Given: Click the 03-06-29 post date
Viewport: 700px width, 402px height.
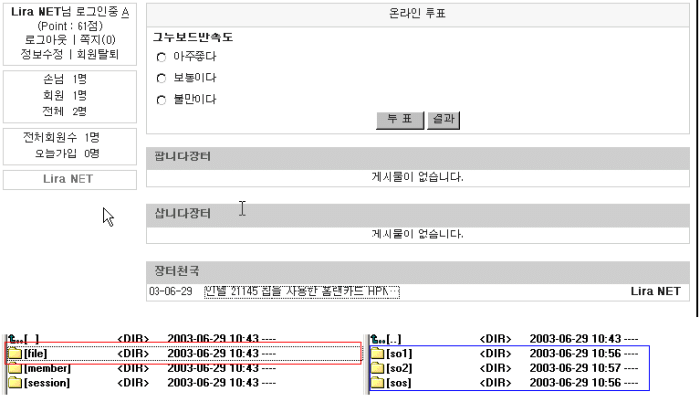Looking at the screenshot, I should 171,292.
